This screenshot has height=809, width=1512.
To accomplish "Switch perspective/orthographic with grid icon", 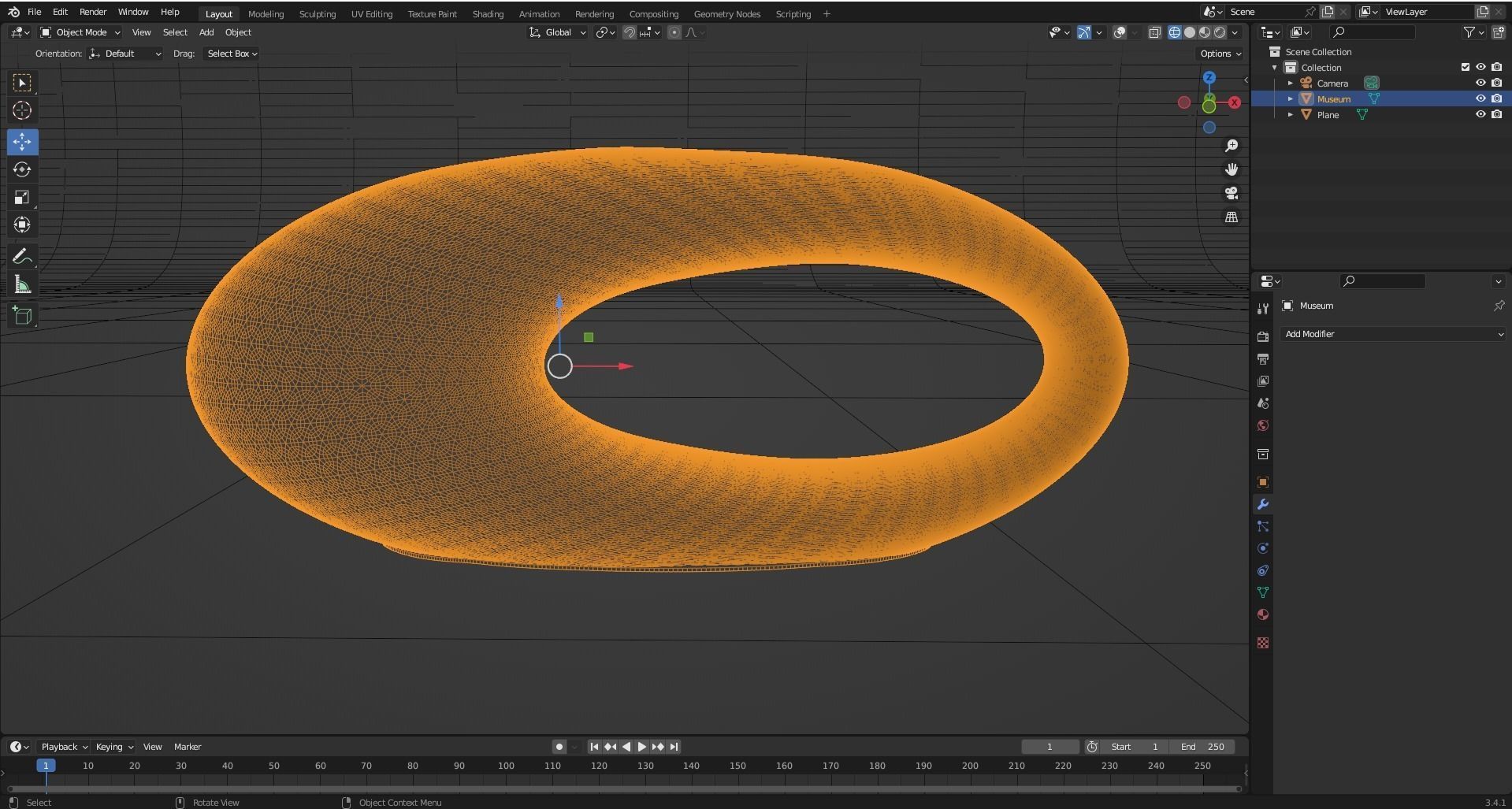I will [1232, 217].
